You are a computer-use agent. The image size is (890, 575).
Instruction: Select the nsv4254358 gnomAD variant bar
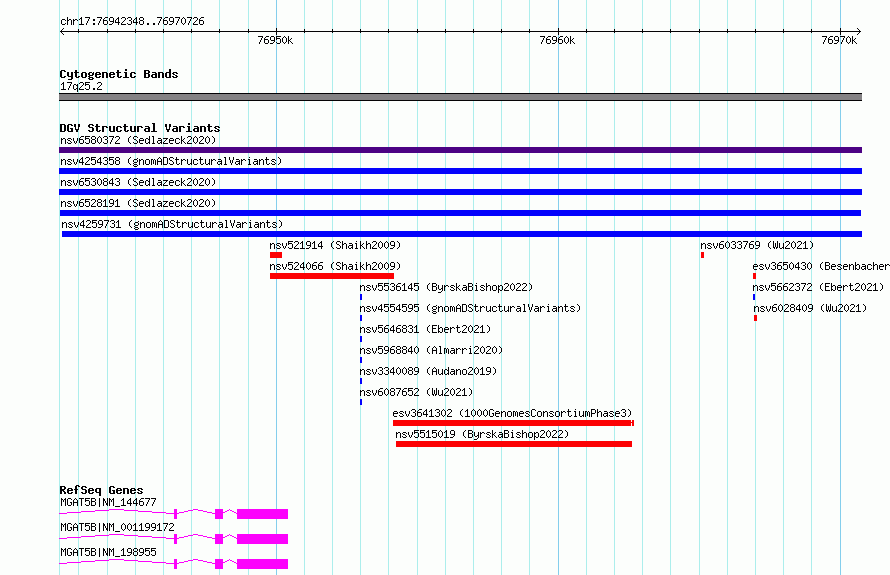click(x=460, y=171)
